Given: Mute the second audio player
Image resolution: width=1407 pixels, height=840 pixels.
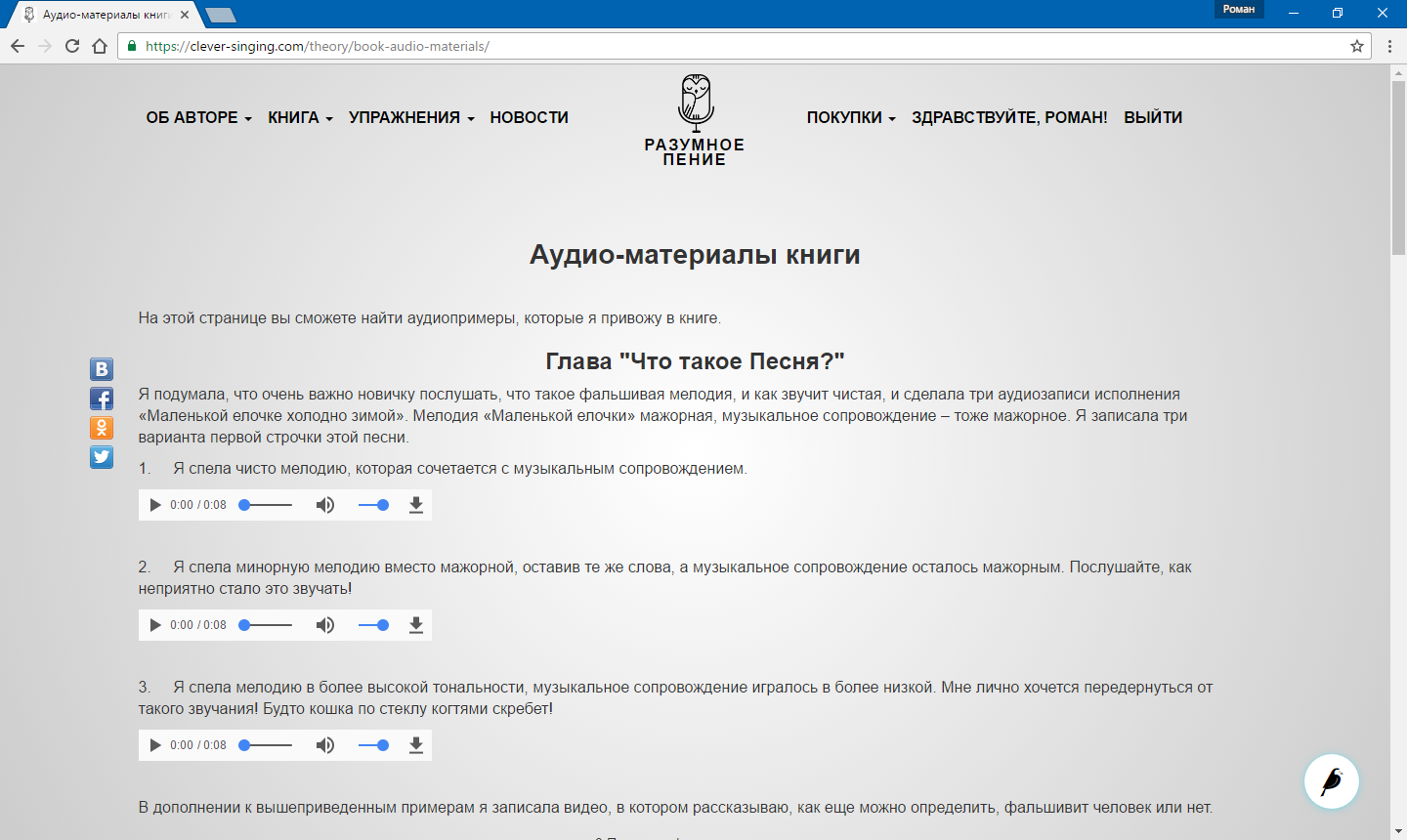Looking at the screenshot, I should pyautogui.click(x=325, y=625).
